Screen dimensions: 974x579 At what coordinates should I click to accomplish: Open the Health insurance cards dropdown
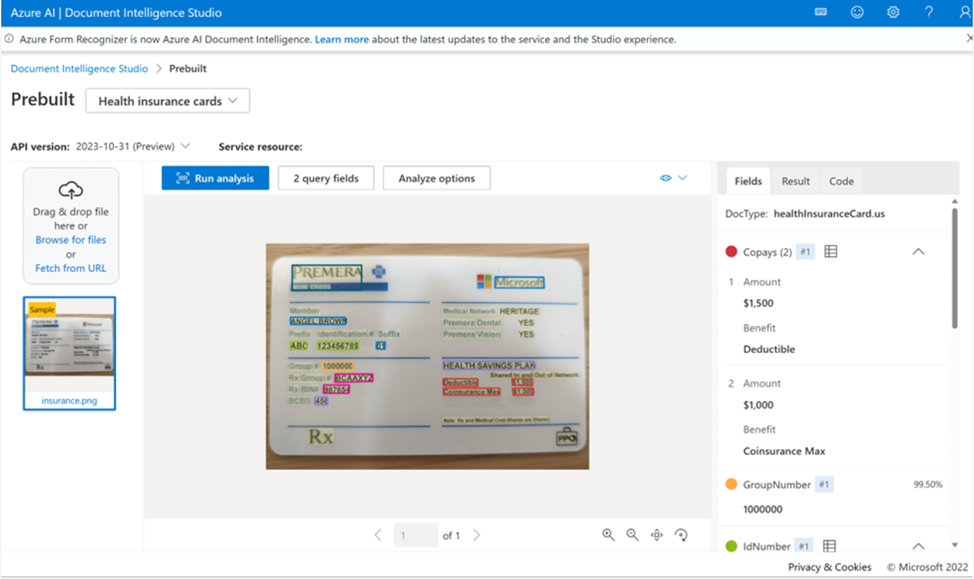pyautogui.click(x=168, y=101)
